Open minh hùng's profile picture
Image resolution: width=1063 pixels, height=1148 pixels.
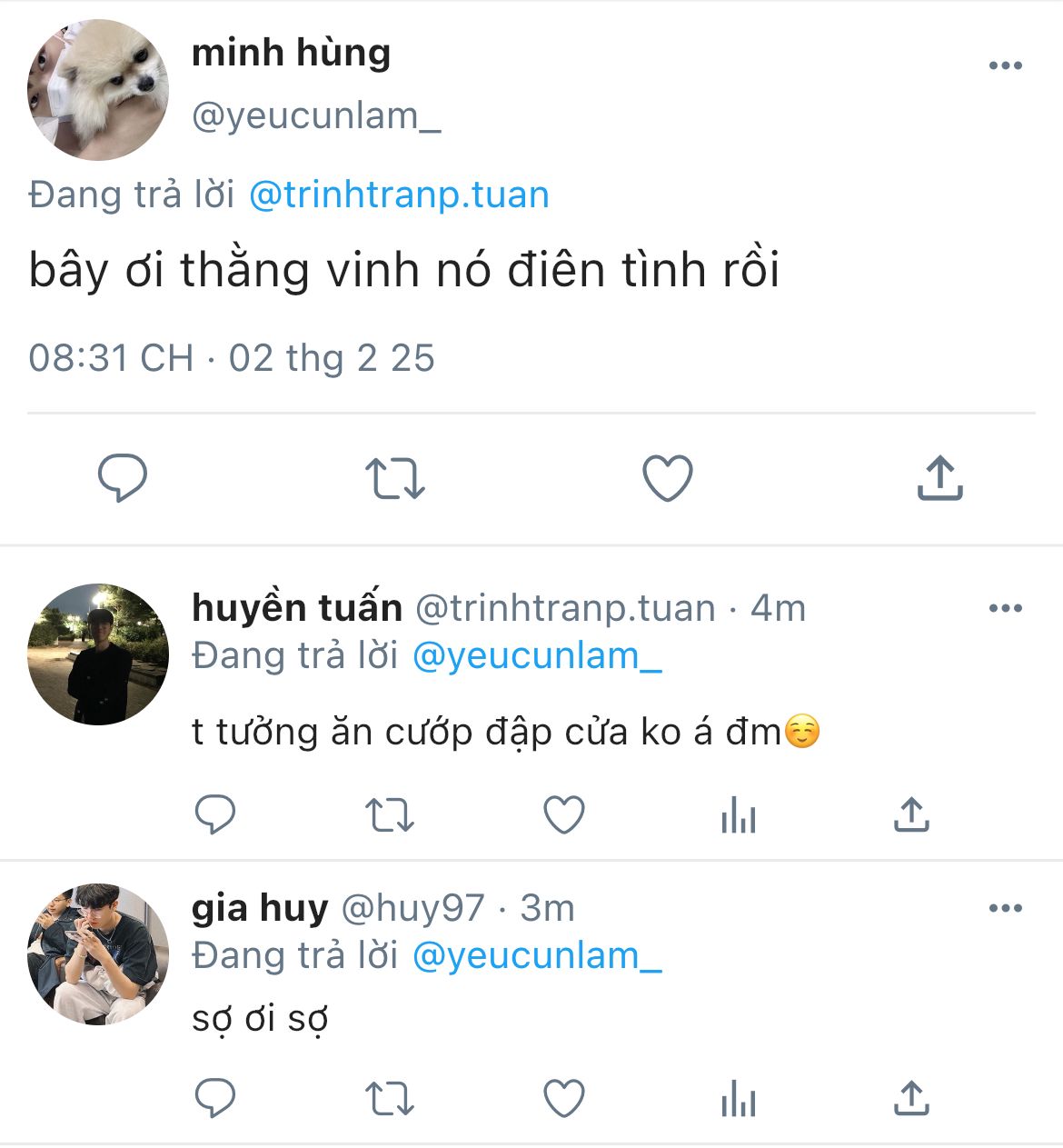(98, 90)
